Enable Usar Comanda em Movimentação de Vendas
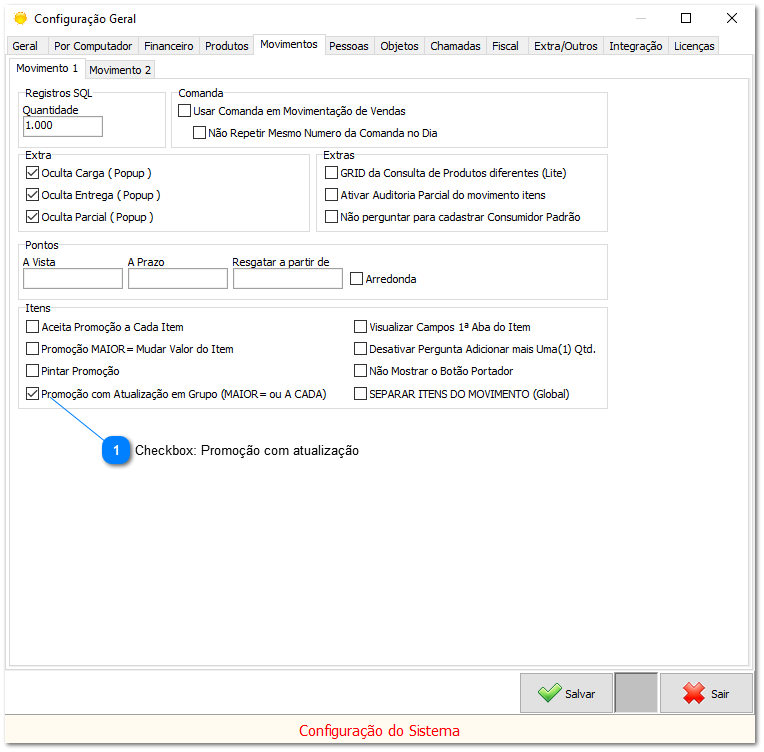Image resolution: width=764 pixels, height=752 pixels. coord(184,111)
